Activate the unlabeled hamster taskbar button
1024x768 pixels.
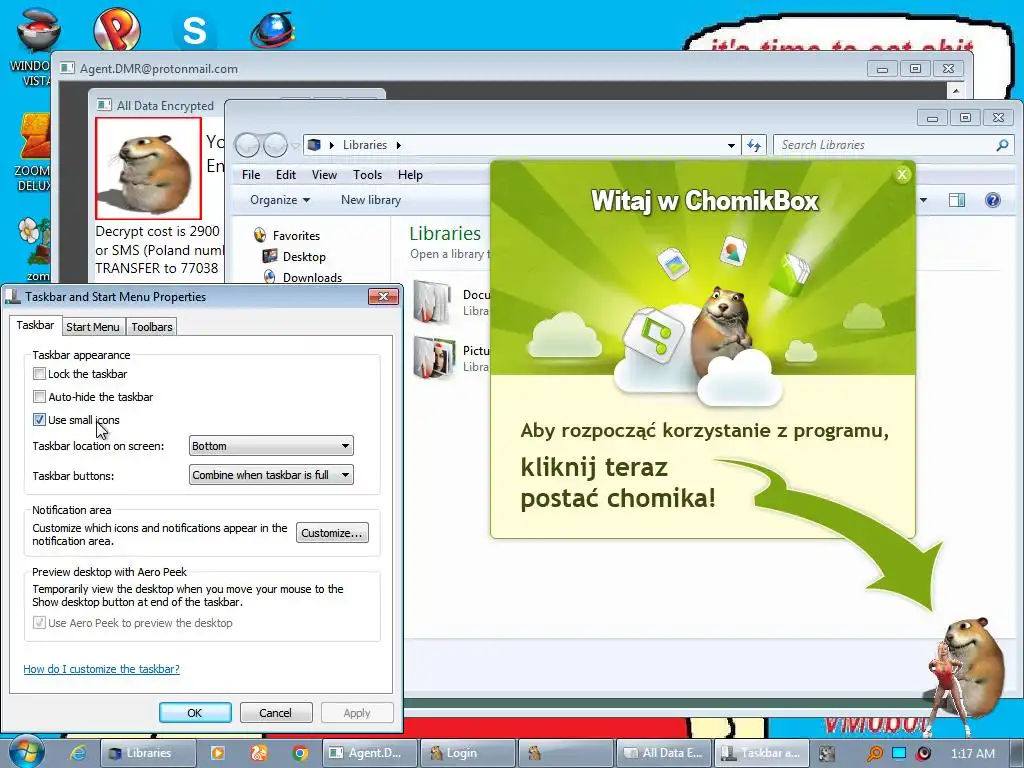point(566,753)
